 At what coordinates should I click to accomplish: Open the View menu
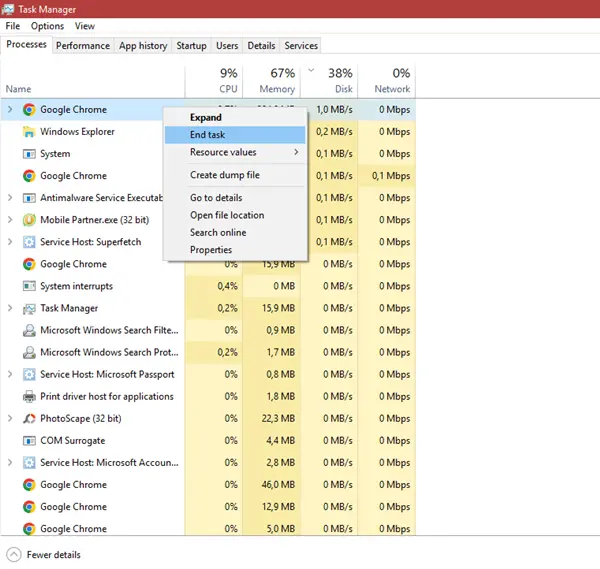[85, 26]
